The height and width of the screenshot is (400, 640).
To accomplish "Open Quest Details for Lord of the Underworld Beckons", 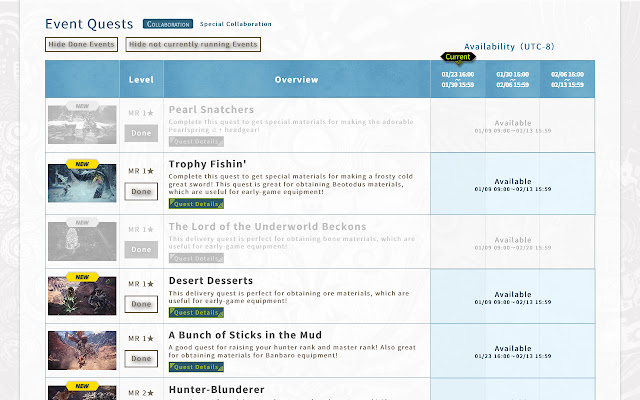I will pos(196,258).
